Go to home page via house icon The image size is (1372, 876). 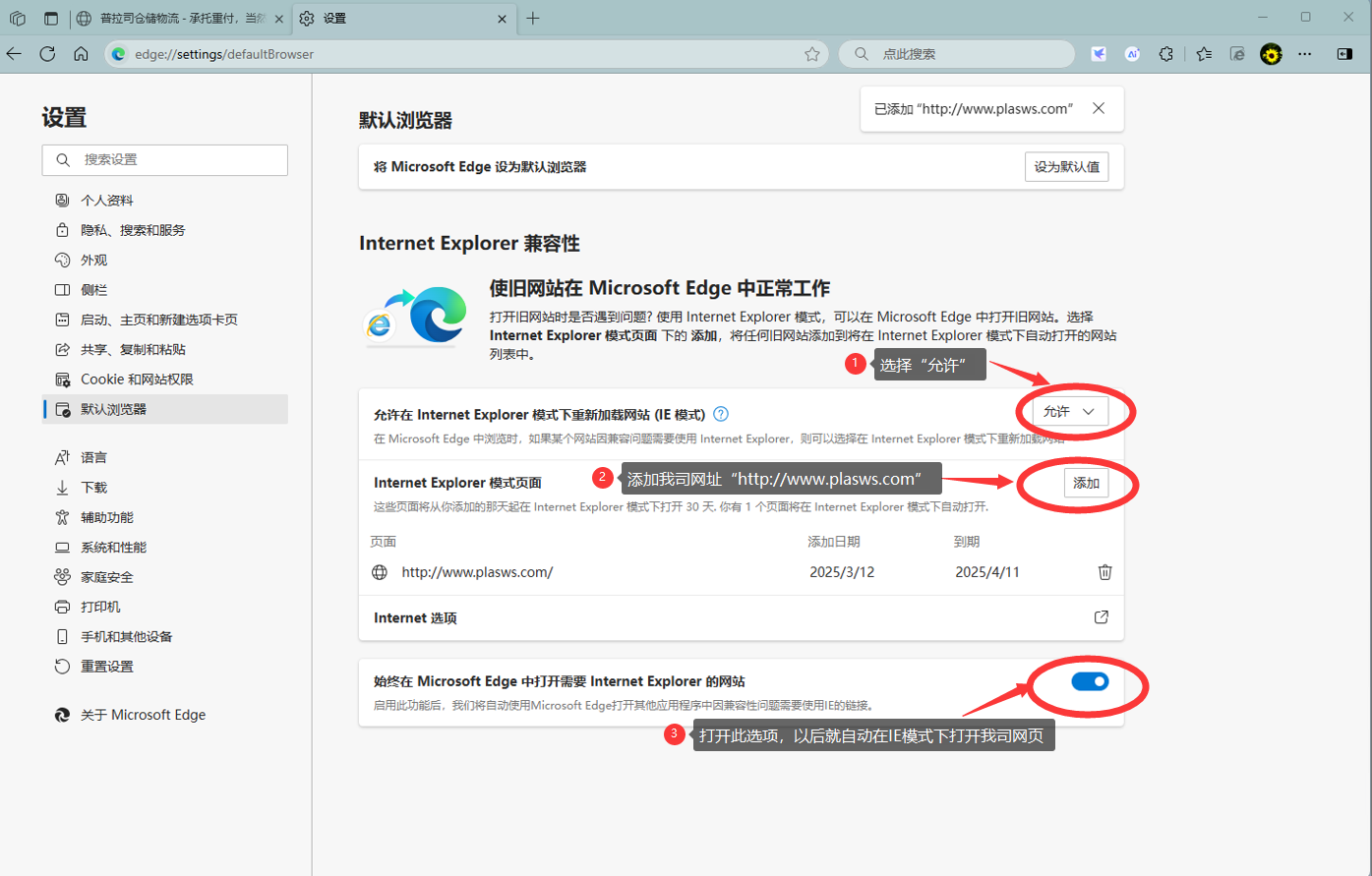point(81,54)
